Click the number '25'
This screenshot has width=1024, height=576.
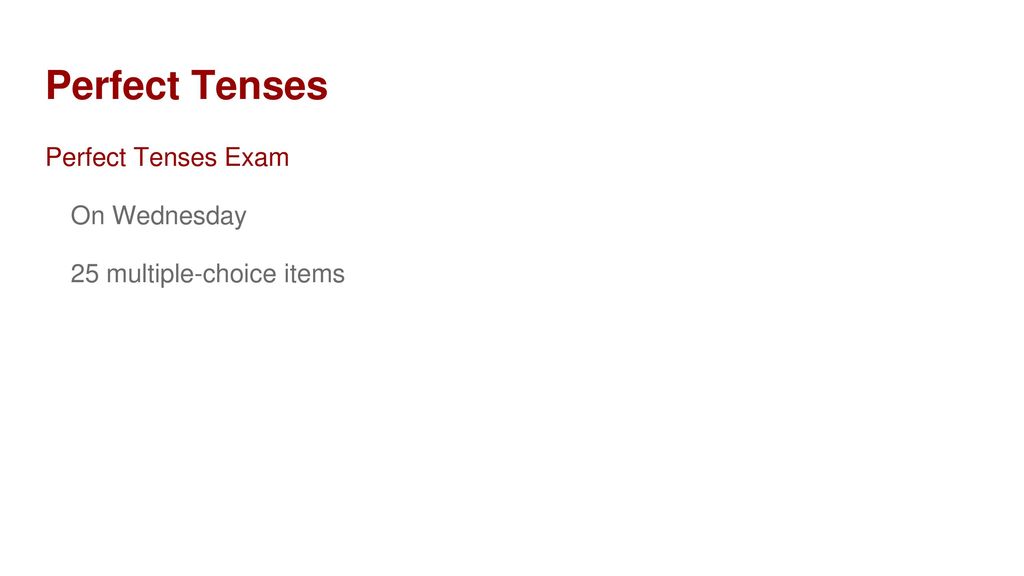click(84, 274)
